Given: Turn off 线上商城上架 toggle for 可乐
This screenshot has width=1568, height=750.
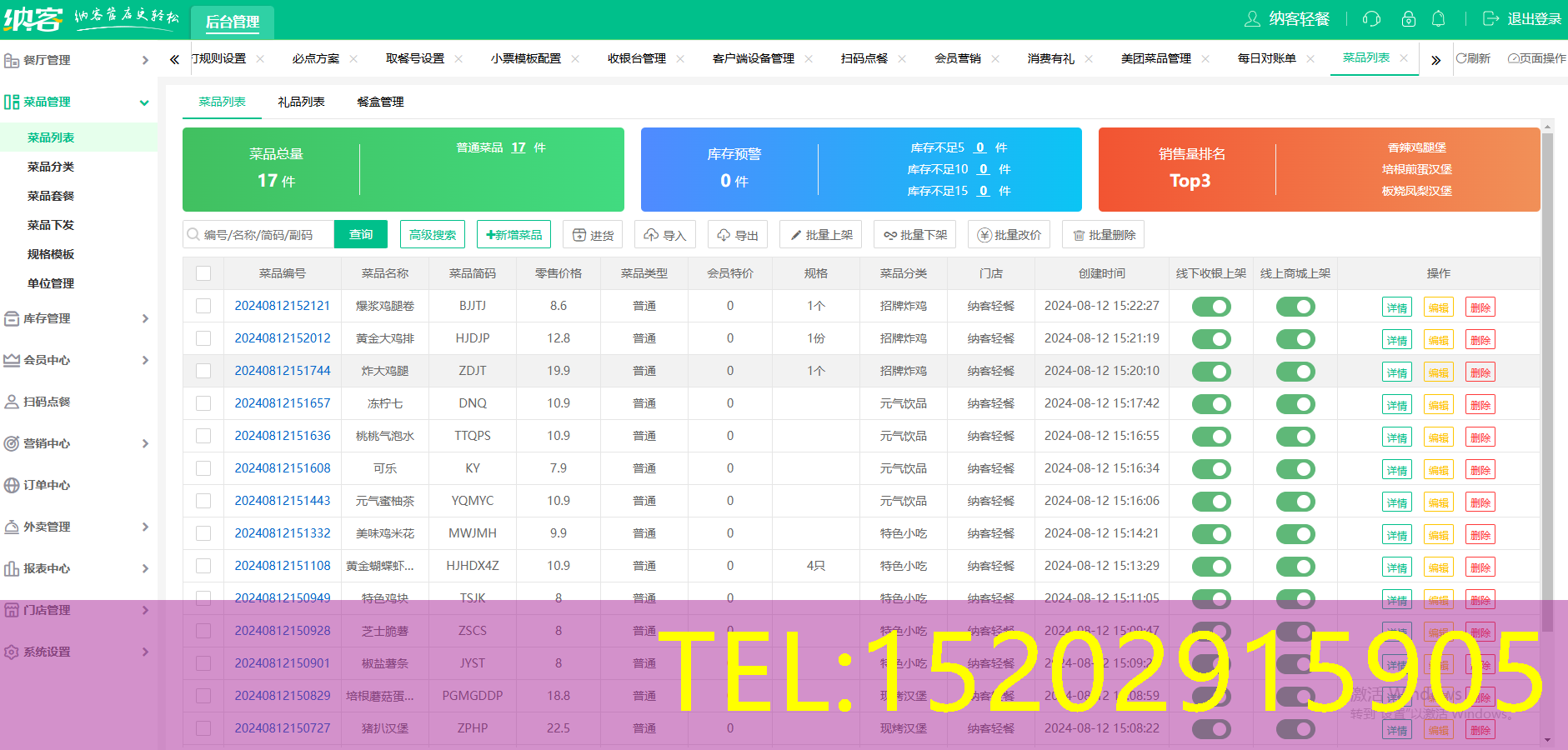Looking at the screenshot, I should coord(1295,468).
